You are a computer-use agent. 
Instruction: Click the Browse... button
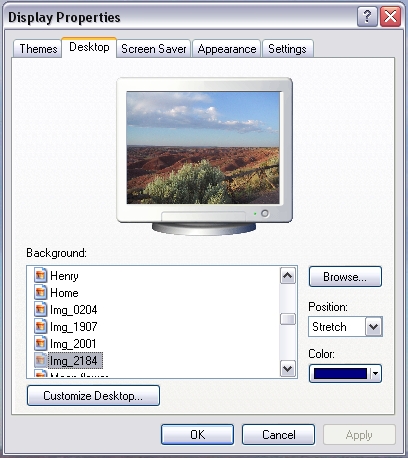[345, 277]
